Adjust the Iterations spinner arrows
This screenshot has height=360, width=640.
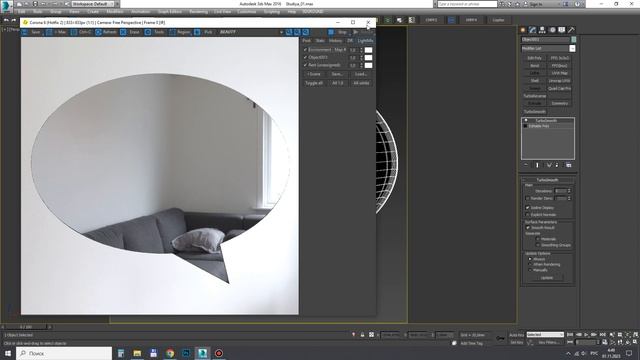569,191
